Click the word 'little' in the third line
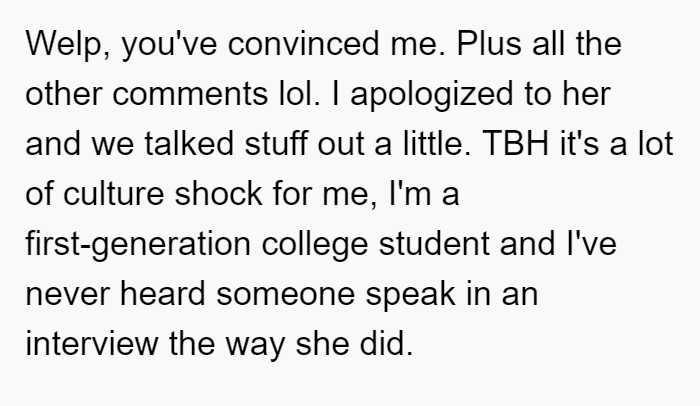This screenshot has width=700, height=406. coord(436,143)
